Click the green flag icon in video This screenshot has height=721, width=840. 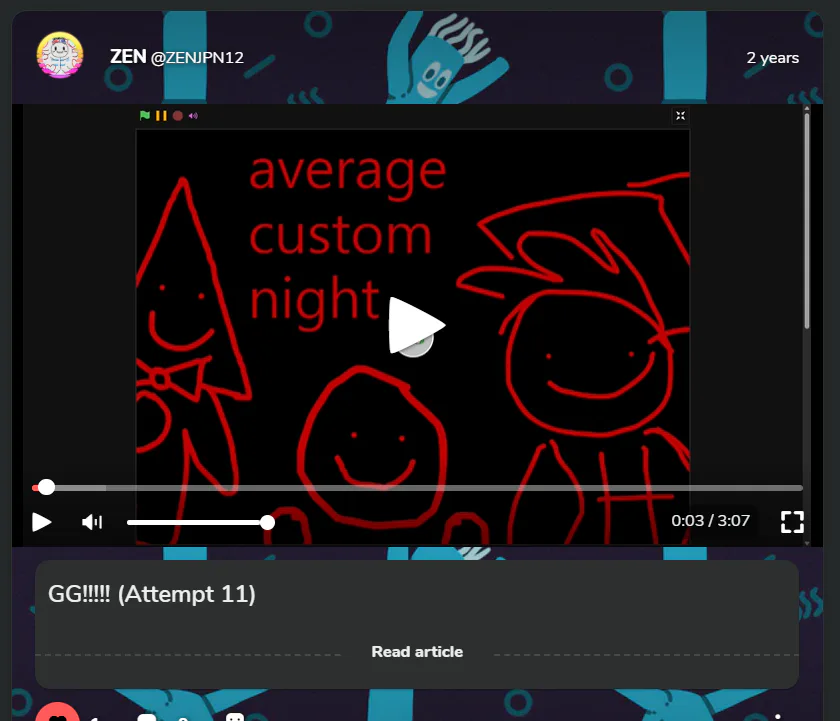point(145,116)
